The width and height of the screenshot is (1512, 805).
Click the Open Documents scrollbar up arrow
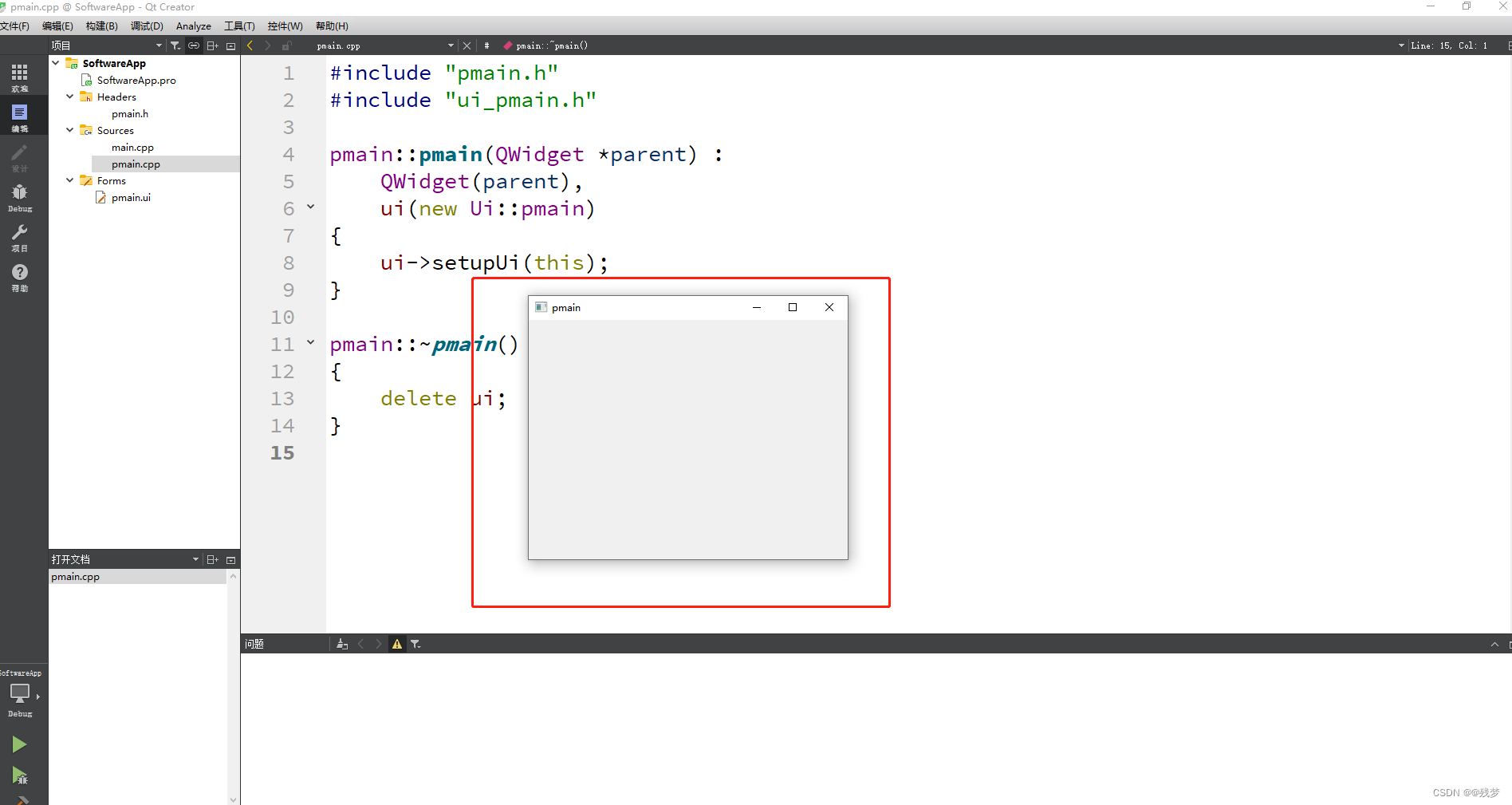233,576
